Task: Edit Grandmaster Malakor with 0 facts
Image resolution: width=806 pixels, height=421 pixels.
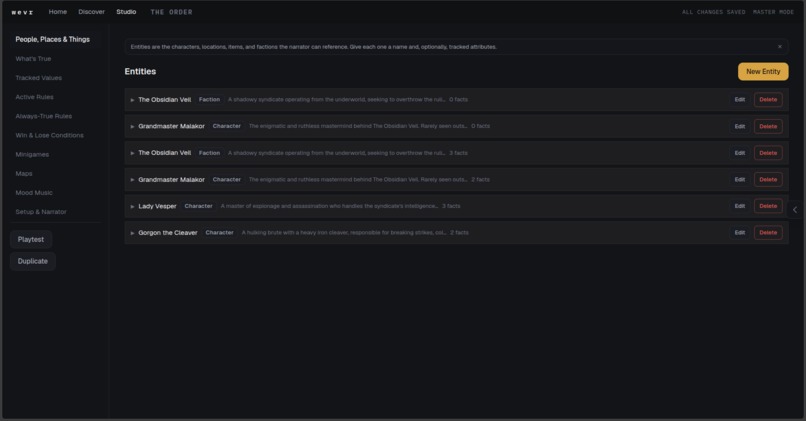Action: [739, 126]
